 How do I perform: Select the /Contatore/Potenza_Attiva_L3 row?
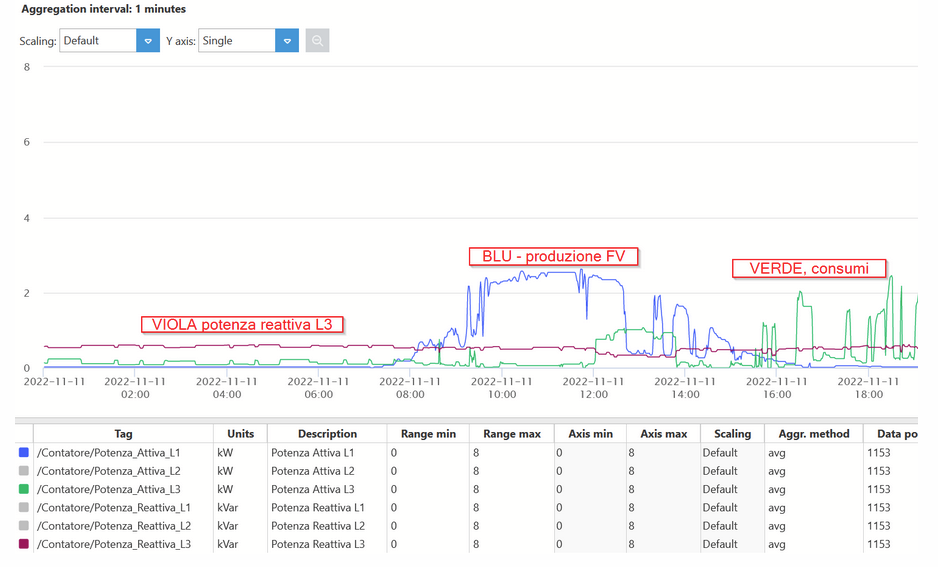(x=110, y=489)
